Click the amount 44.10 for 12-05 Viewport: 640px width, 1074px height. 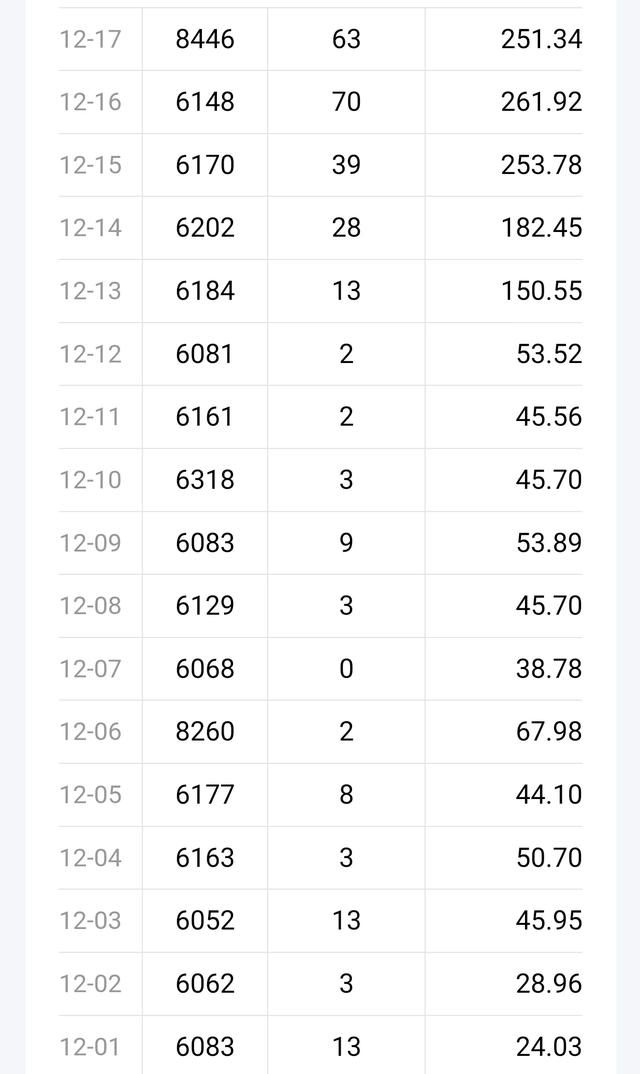point(549,795)
